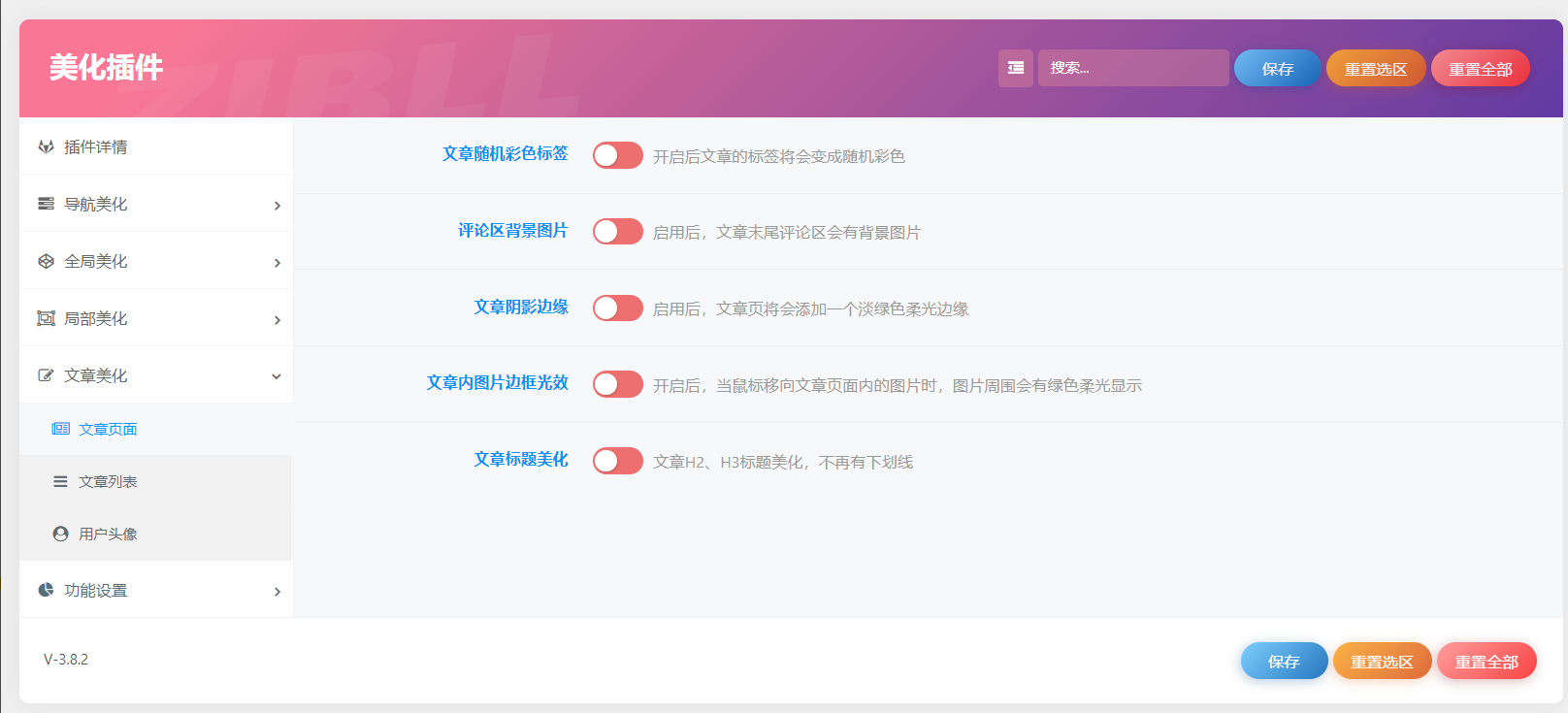Click the expand-all list icon beside search

click(x=1015, y=68)
